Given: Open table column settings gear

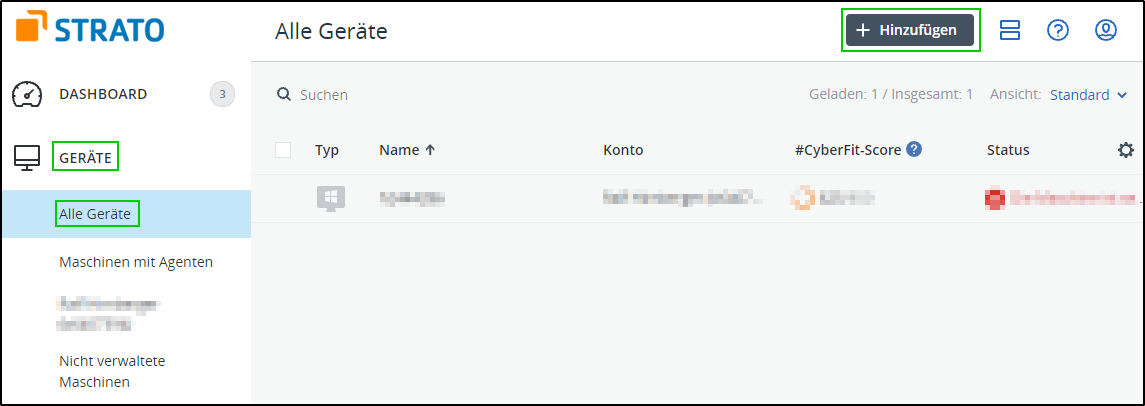Looking at the screenshot, I should (1126, 150).
